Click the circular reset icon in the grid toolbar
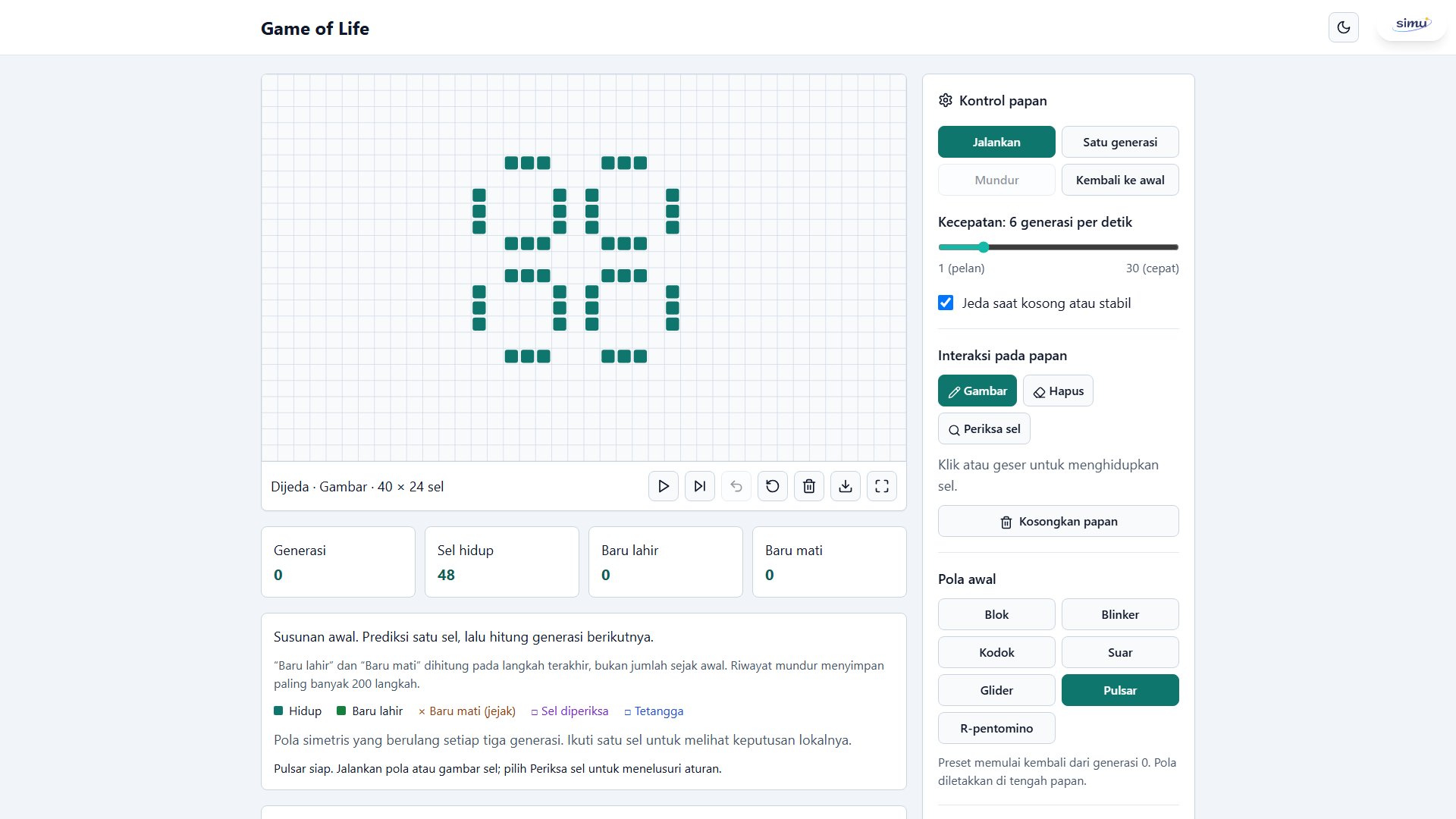 (x=773, y=486)
